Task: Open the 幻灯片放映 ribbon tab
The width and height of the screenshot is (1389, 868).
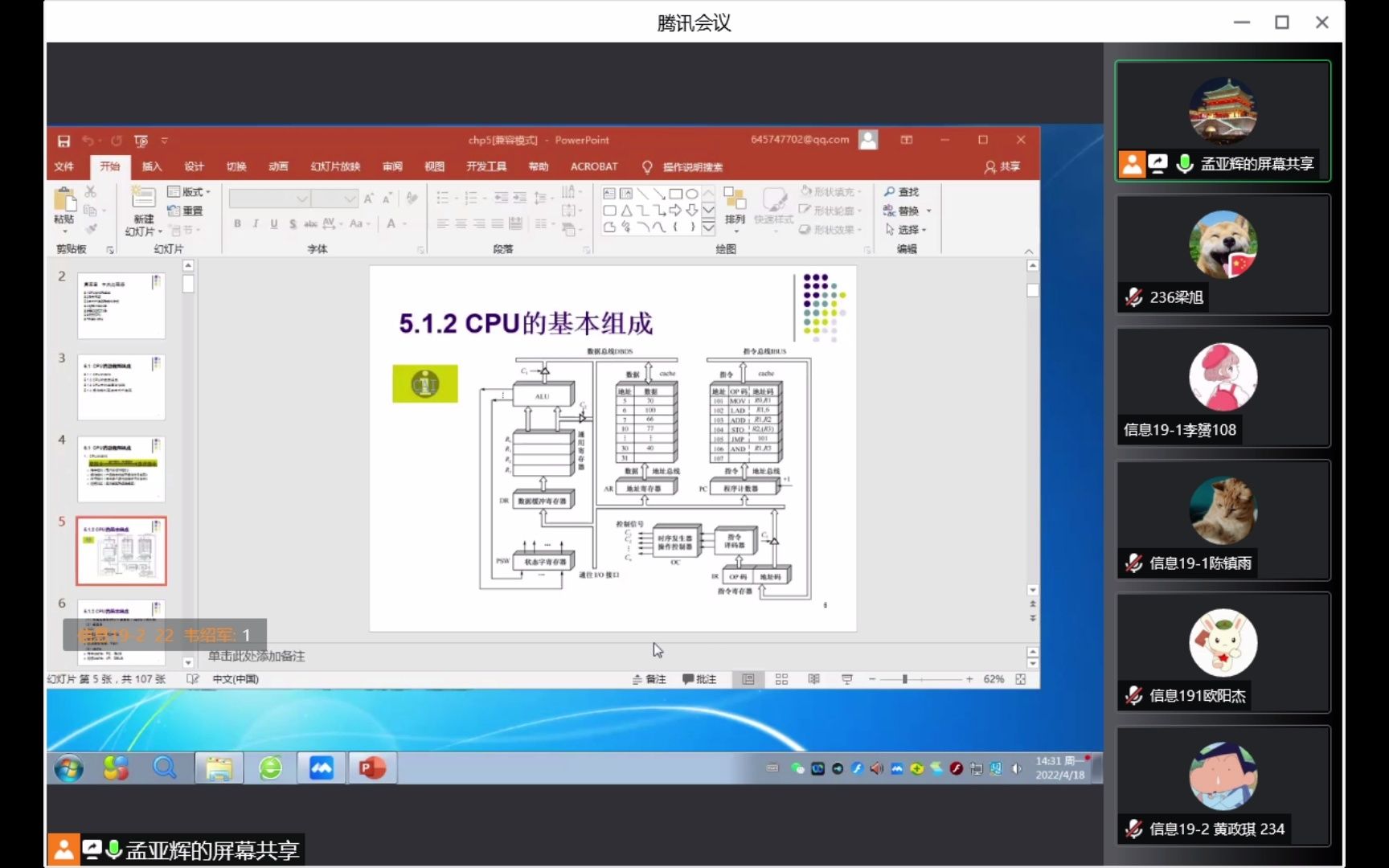Action: [x=335, y=166]
